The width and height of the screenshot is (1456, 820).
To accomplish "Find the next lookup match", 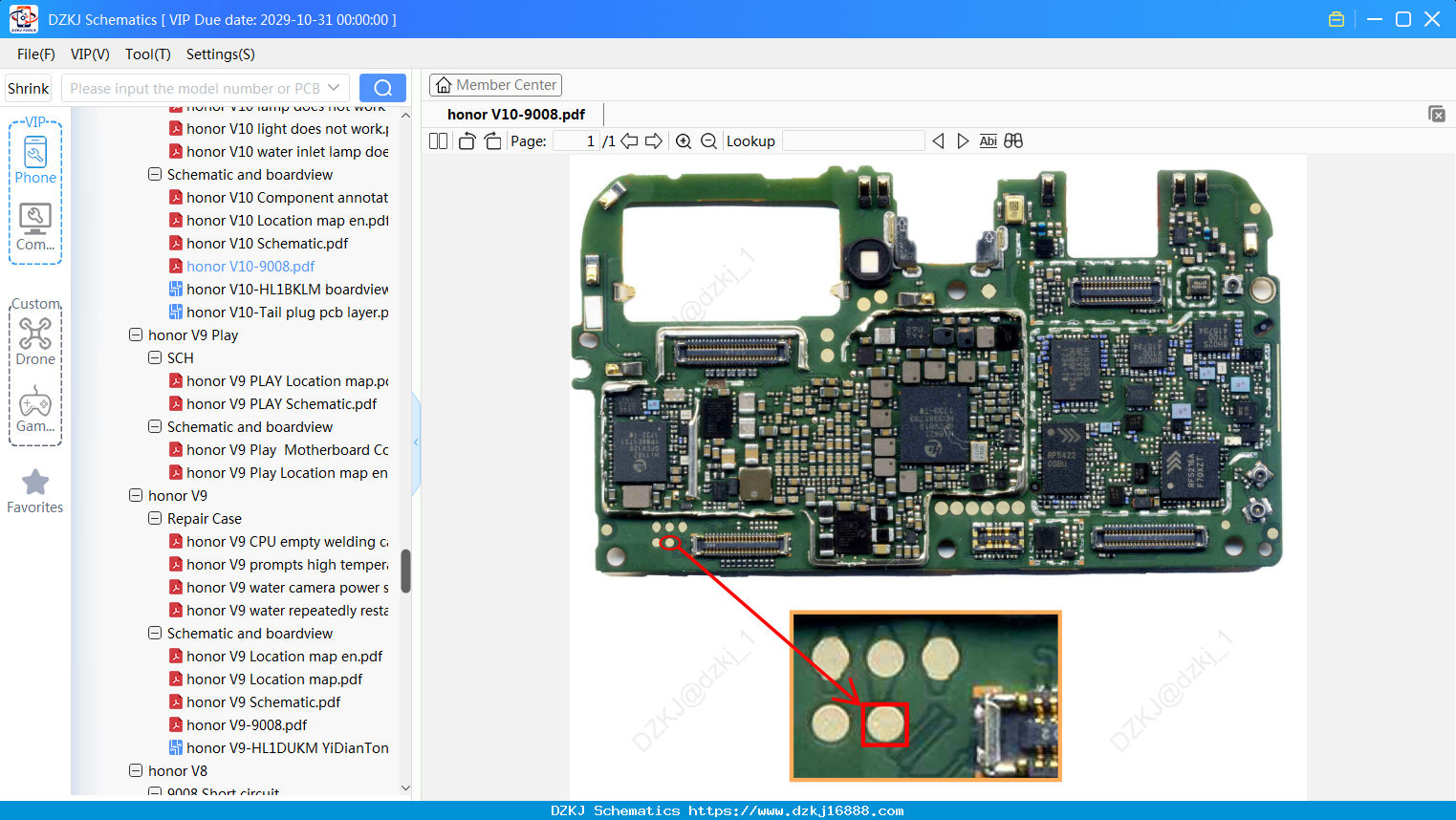I will tap(963, 141).
